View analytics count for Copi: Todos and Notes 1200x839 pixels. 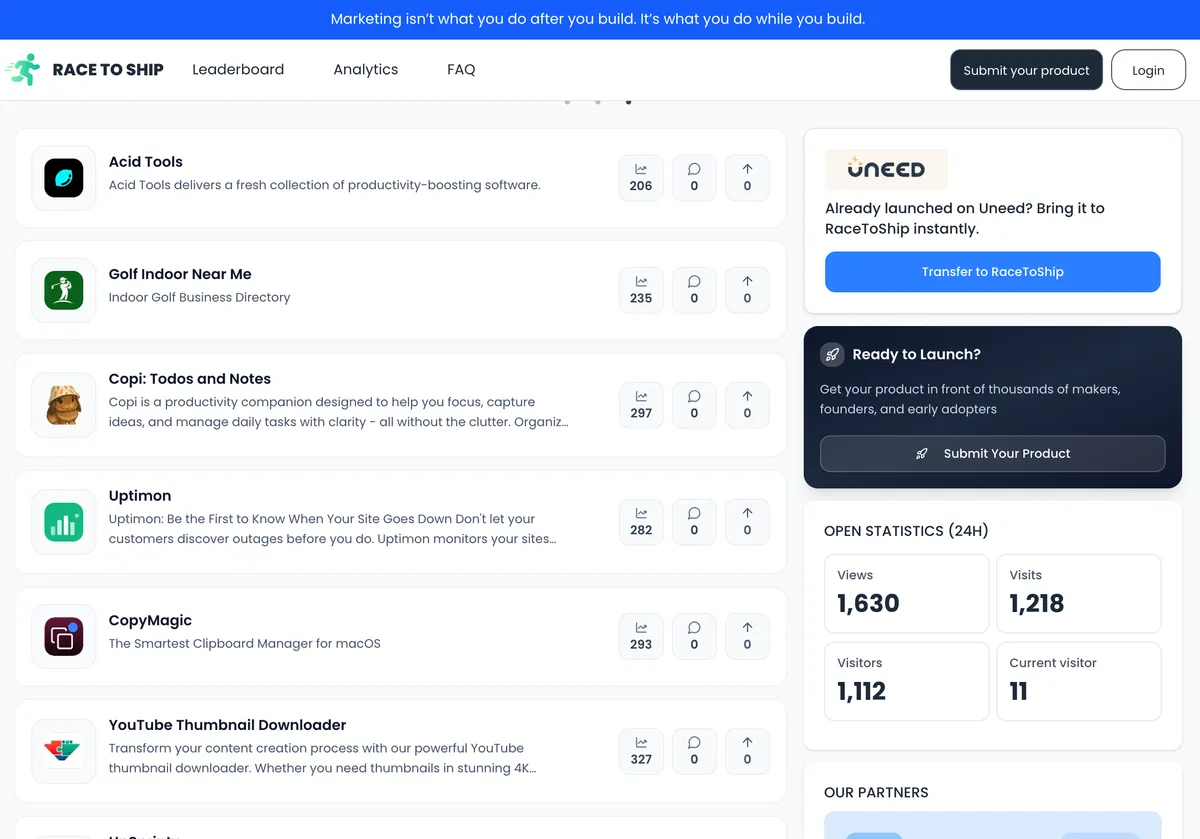pos(641,405)
